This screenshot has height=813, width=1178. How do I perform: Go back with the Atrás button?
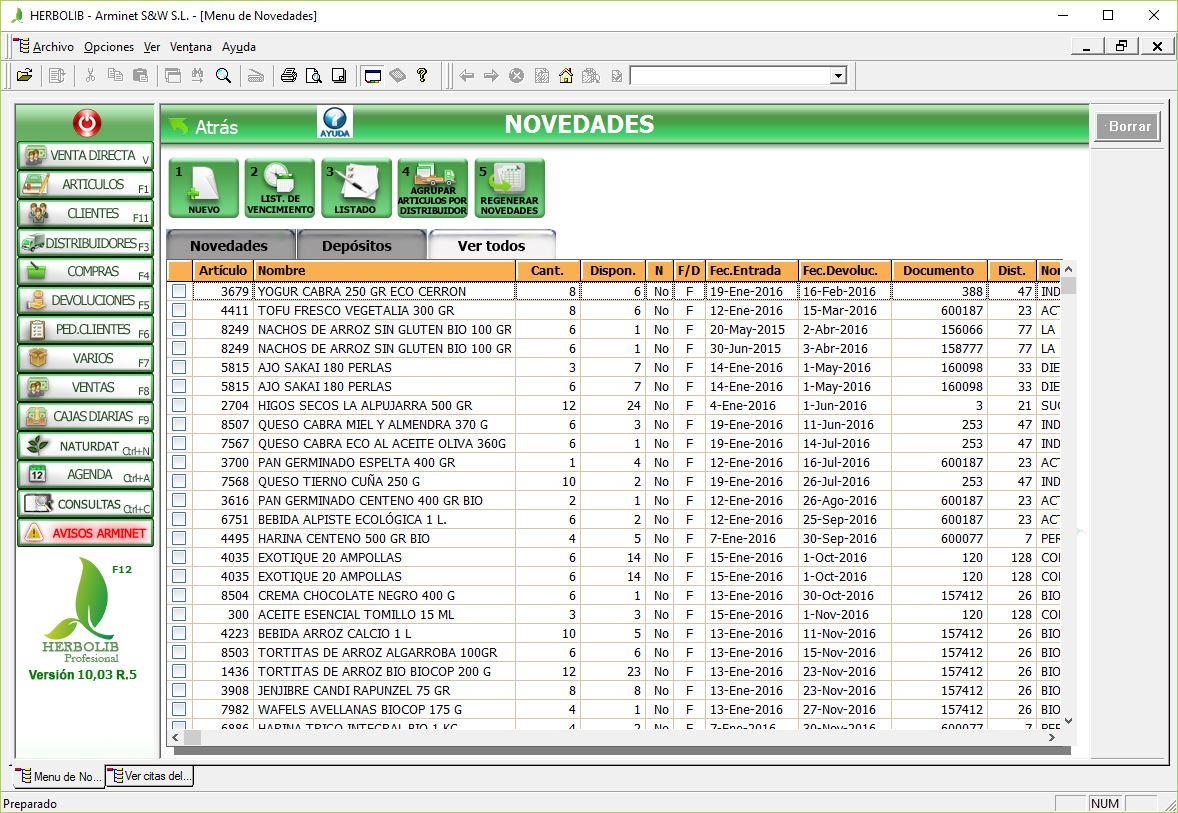coord(204,126)
